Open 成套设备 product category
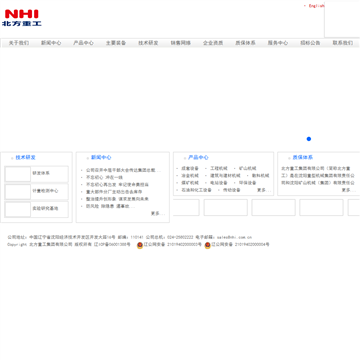360x360 pixels. (190, 168)
